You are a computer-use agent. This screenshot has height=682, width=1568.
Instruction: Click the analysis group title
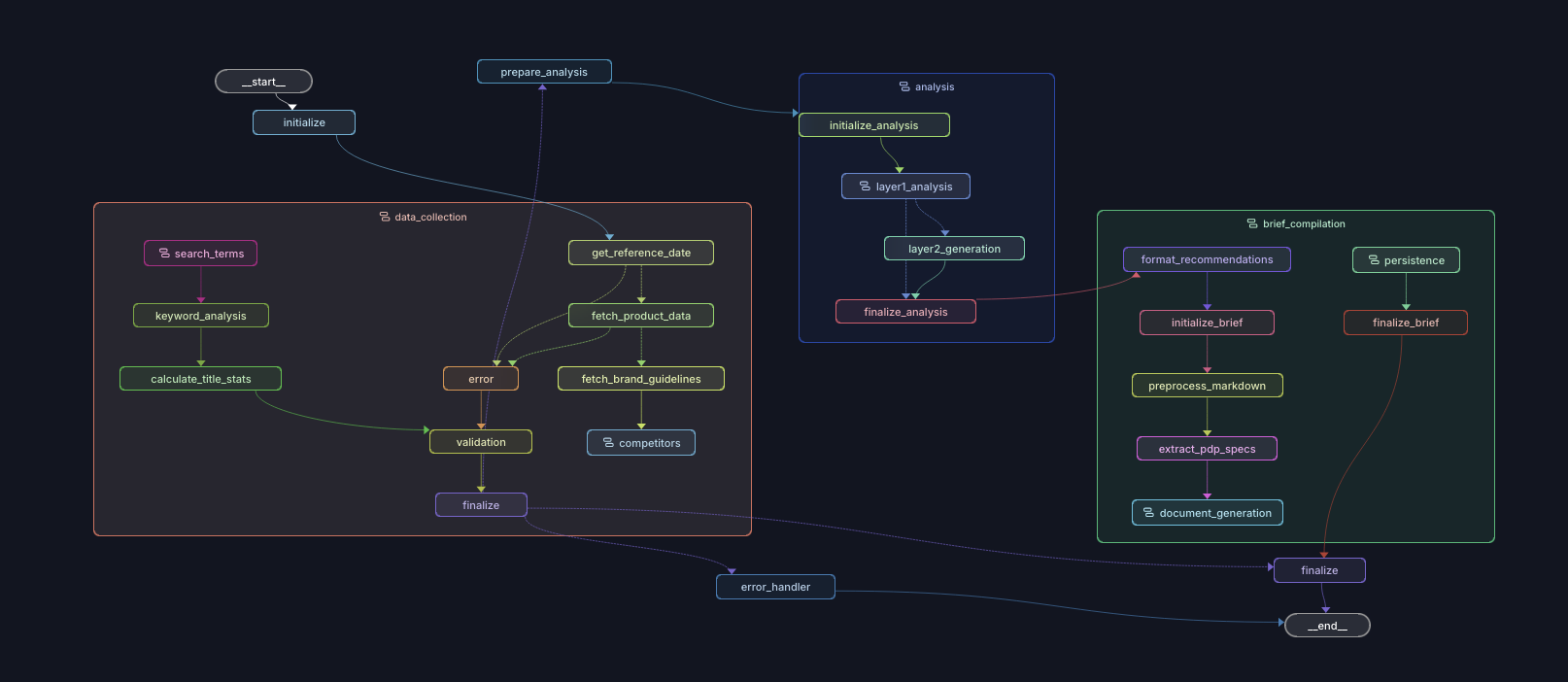click(x=935, y=86)
